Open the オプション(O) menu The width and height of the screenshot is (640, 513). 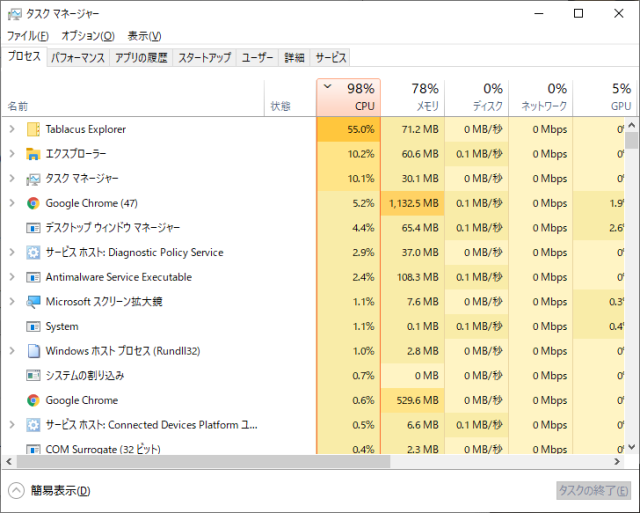(88, 36)
